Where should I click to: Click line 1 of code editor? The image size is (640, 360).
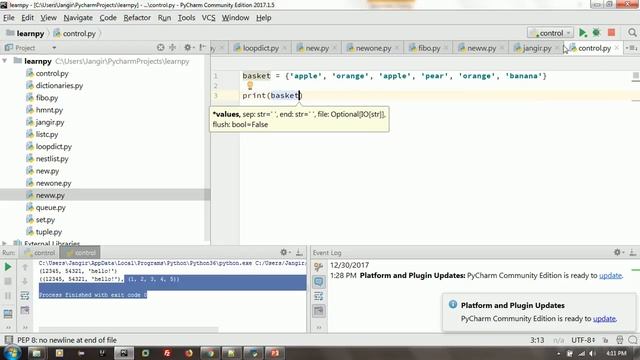[394, 76]
